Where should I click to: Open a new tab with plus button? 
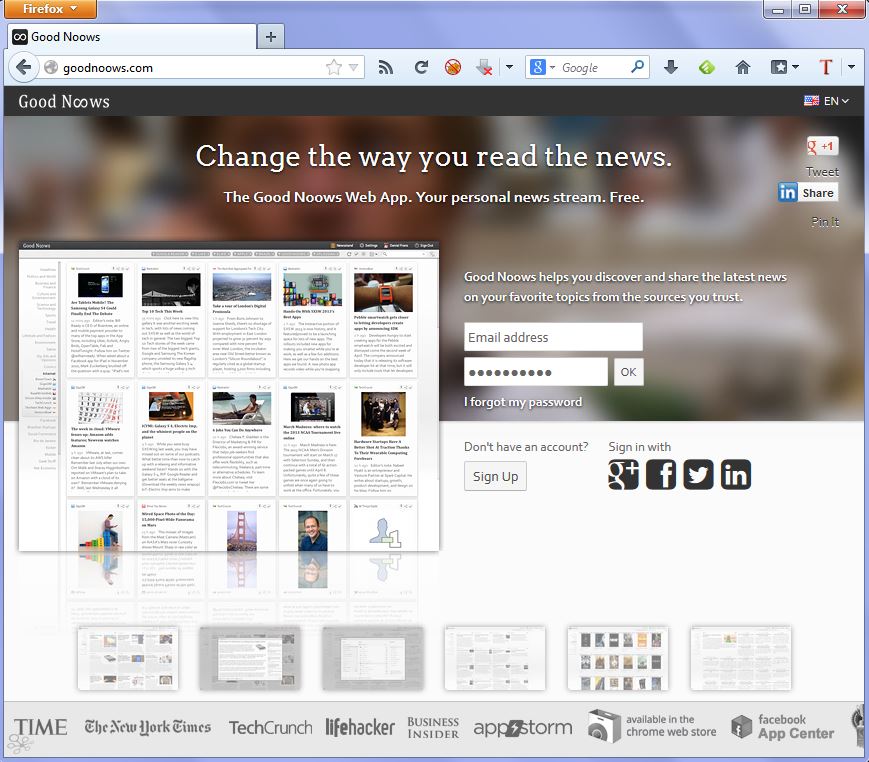(270, 37)
